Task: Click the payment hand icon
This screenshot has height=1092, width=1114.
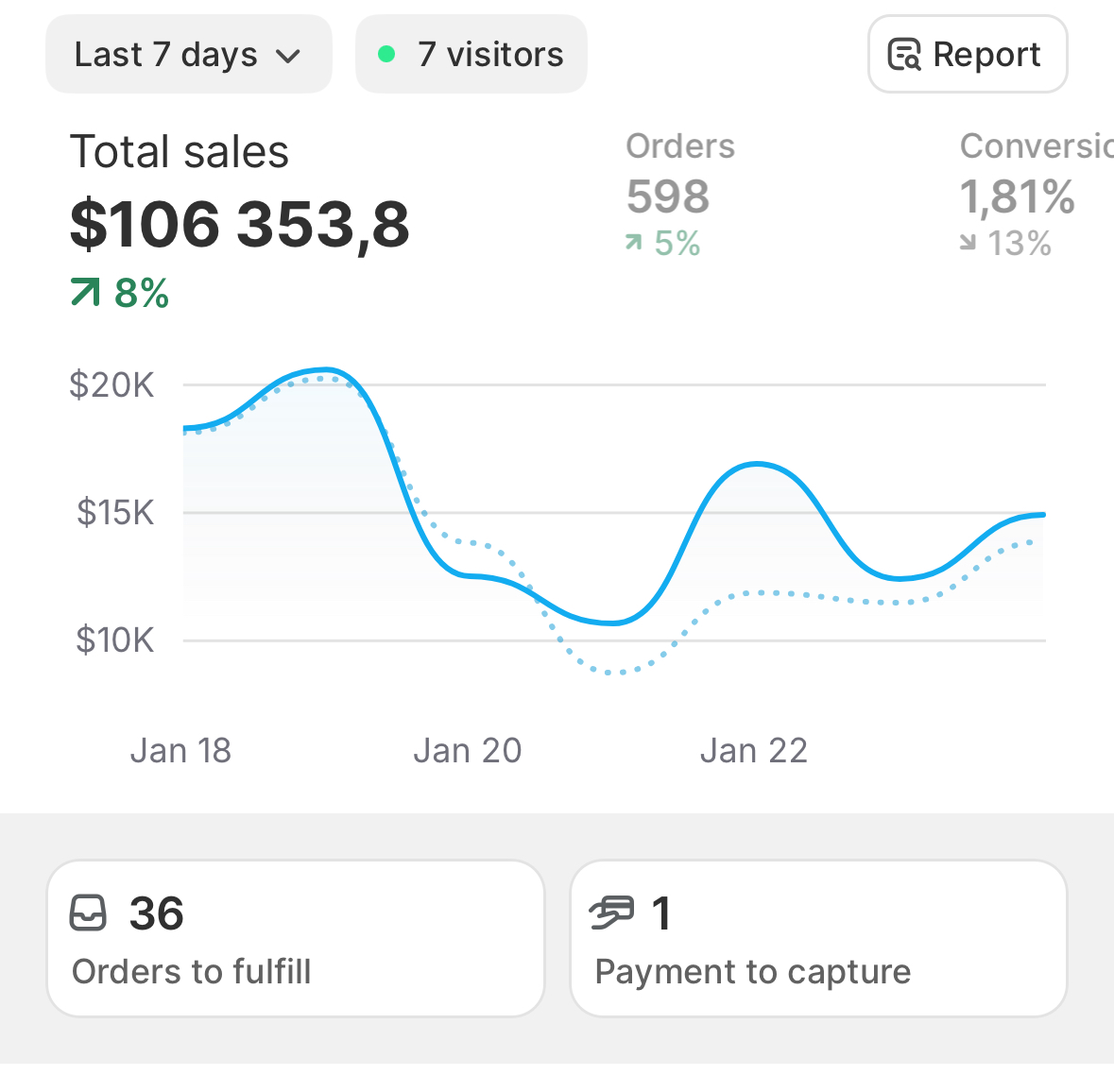Action: point(611,913)
